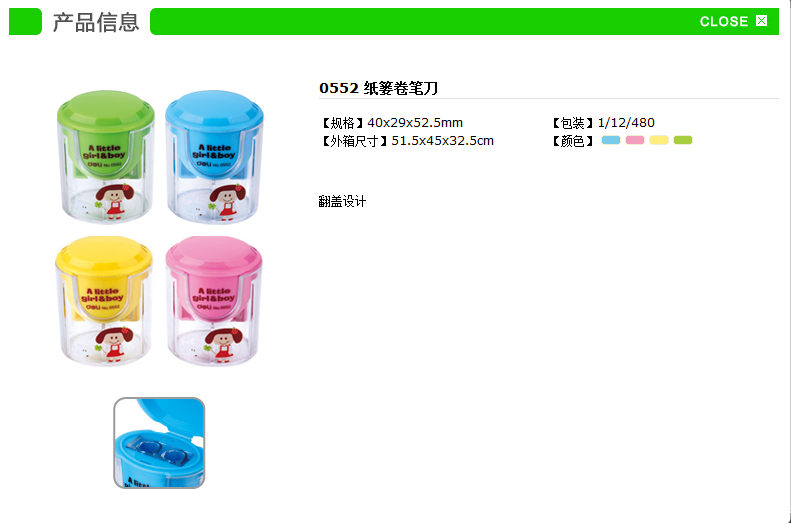Click the 规格 40x29x52.5mm text

(391, 123)
